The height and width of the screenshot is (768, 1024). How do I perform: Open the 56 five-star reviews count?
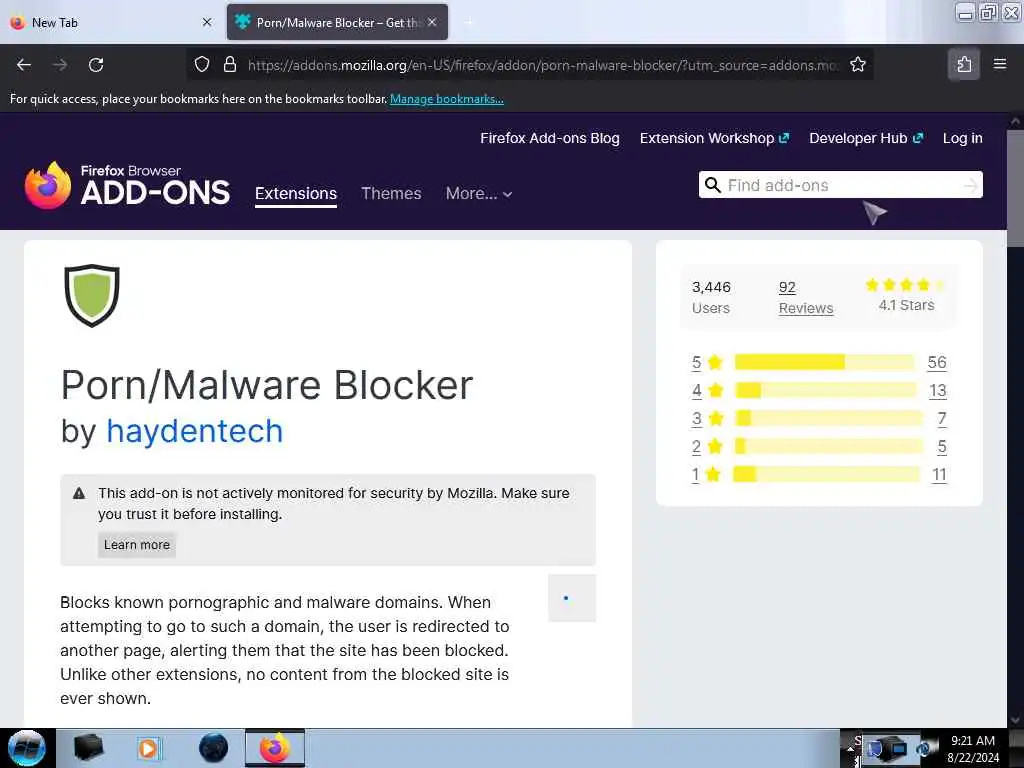[937, 362]
